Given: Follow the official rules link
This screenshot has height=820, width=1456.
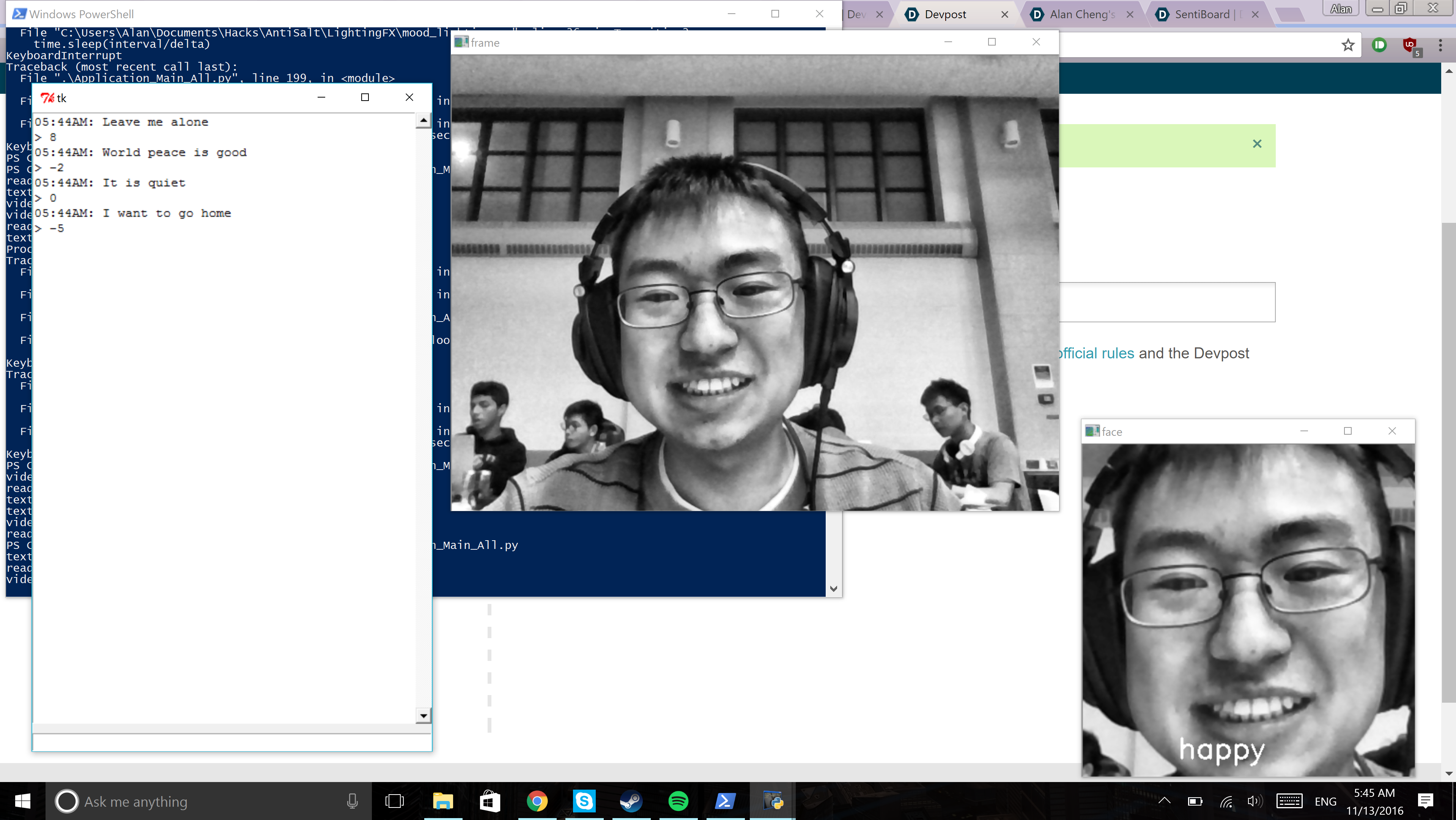Looking at the screenshot, I should pyautogui.click(x=1097, y=353).
